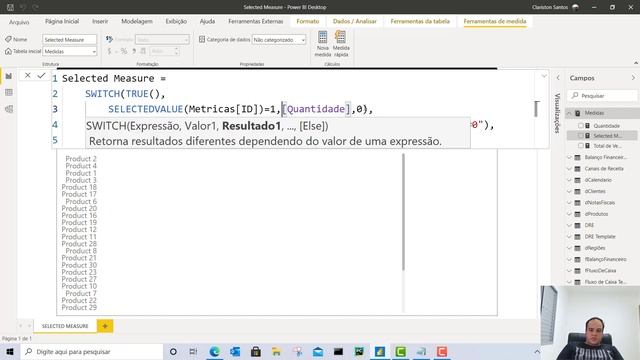Viewport: 640px width, 360px height.
Task: Click the Windows taskbar search box
Action: 92,351
